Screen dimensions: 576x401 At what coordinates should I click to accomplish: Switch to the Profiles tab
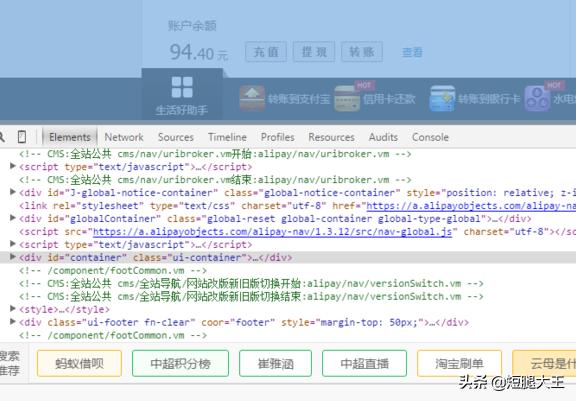click(278, 137)
